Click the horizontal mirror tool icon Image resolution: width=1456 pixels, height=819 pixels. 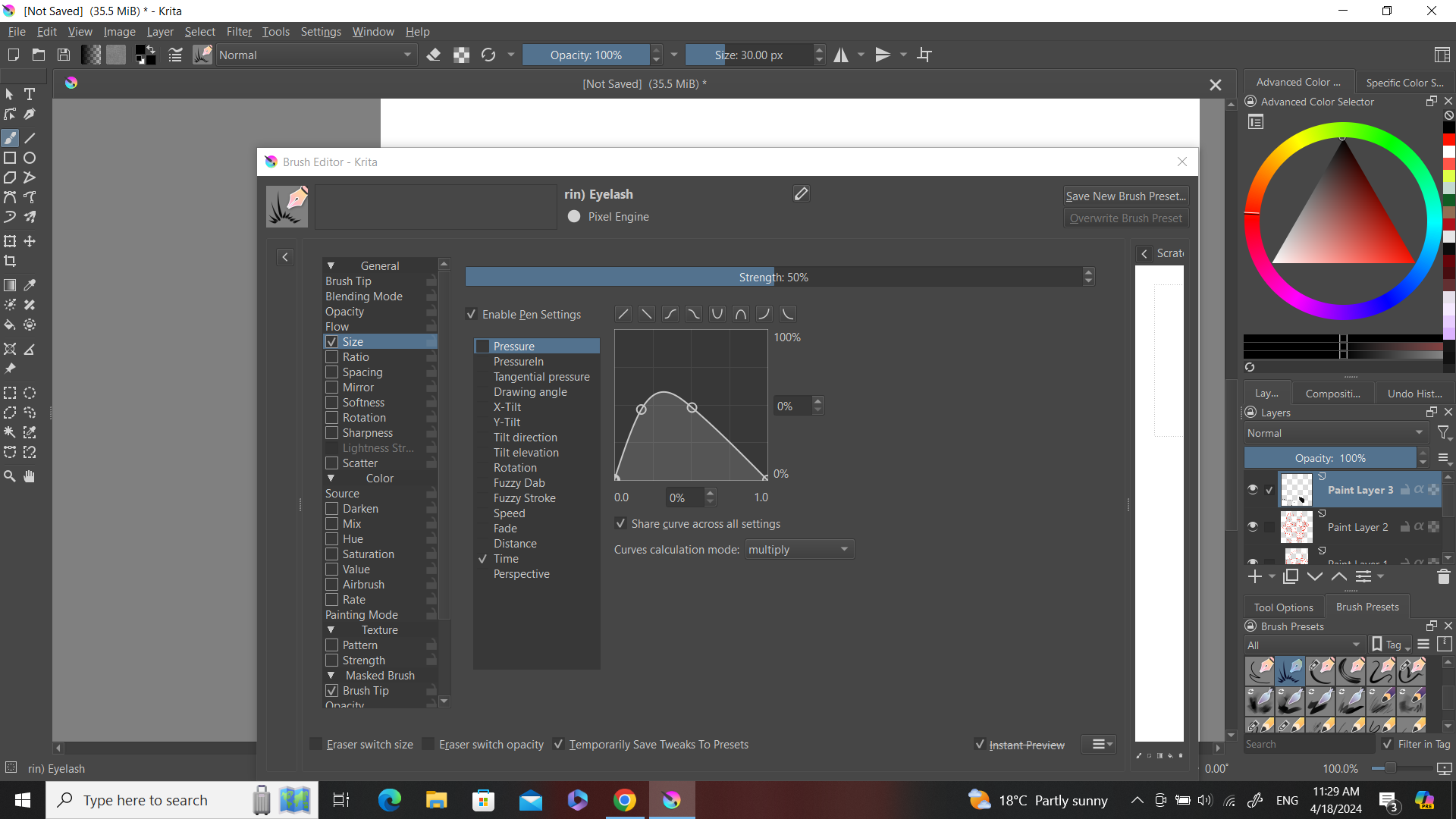click(x=841, y=55)
